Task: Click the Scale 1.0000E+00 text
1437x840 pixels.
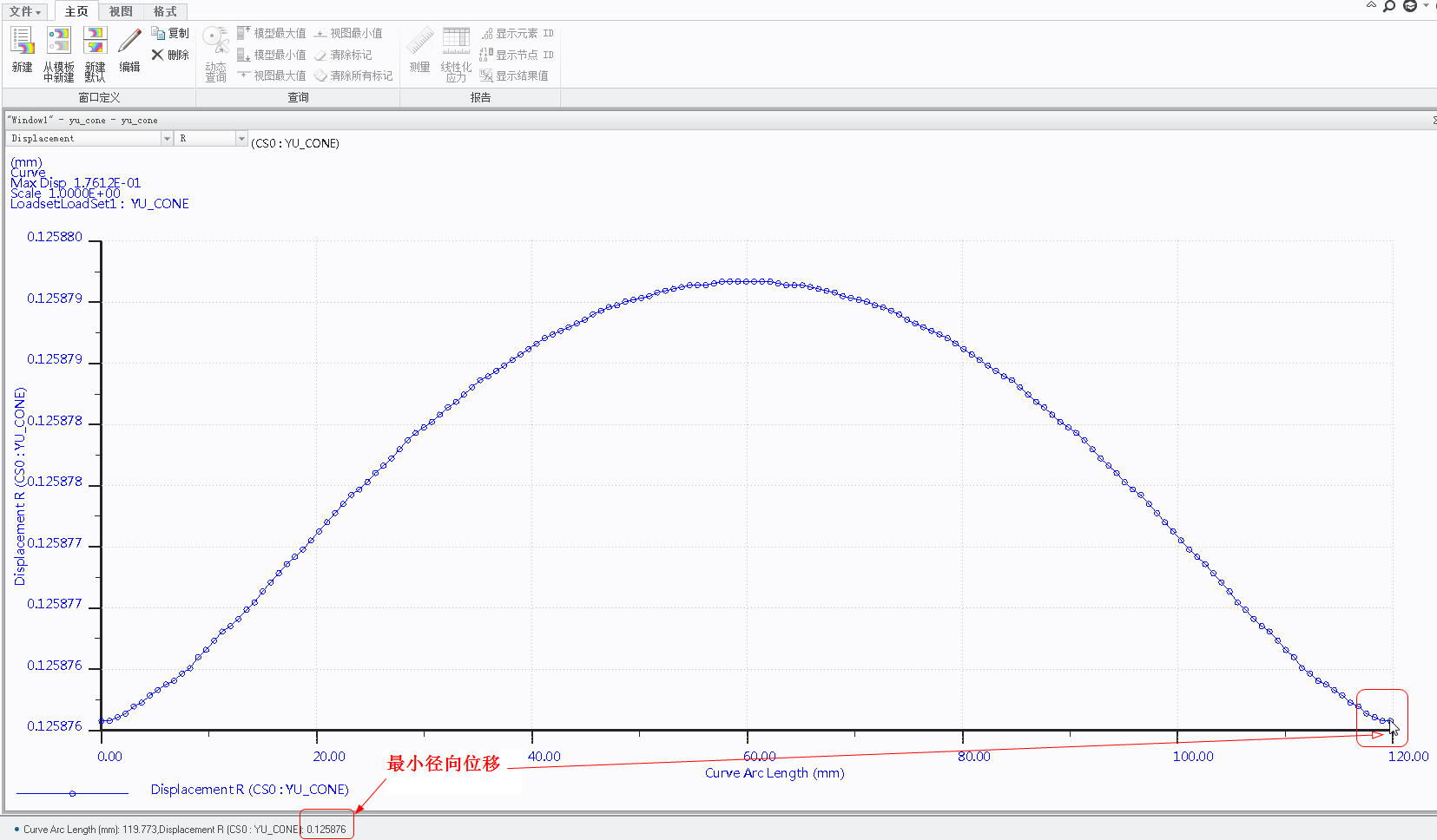Action: click(x=65, y=194)
